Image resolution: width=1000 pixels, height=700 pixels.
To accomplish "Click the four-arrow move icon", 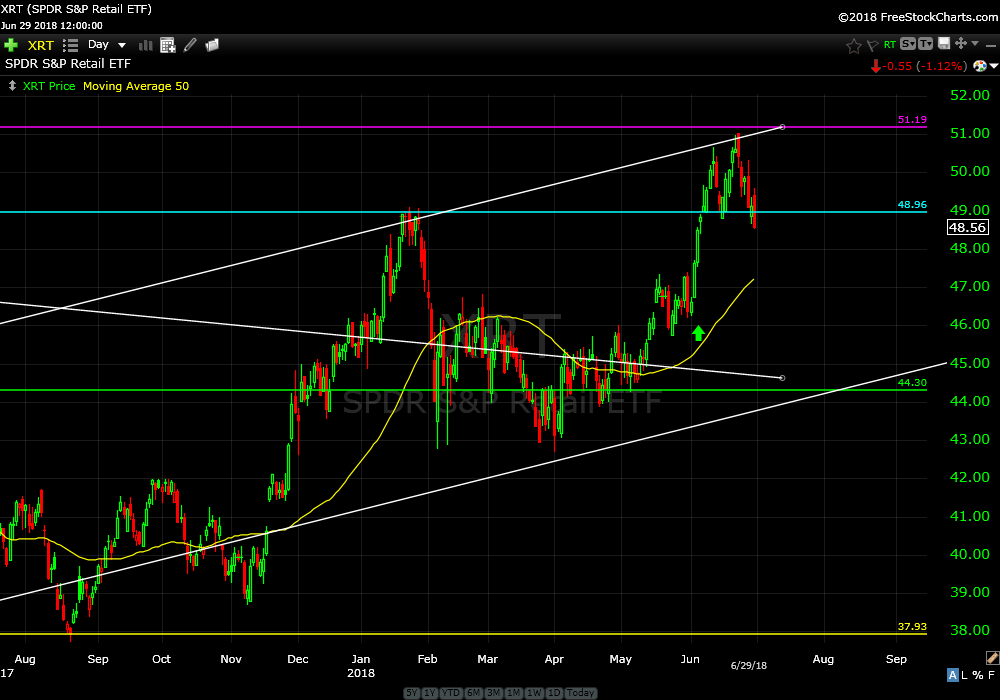I will [x=960, y=44].
